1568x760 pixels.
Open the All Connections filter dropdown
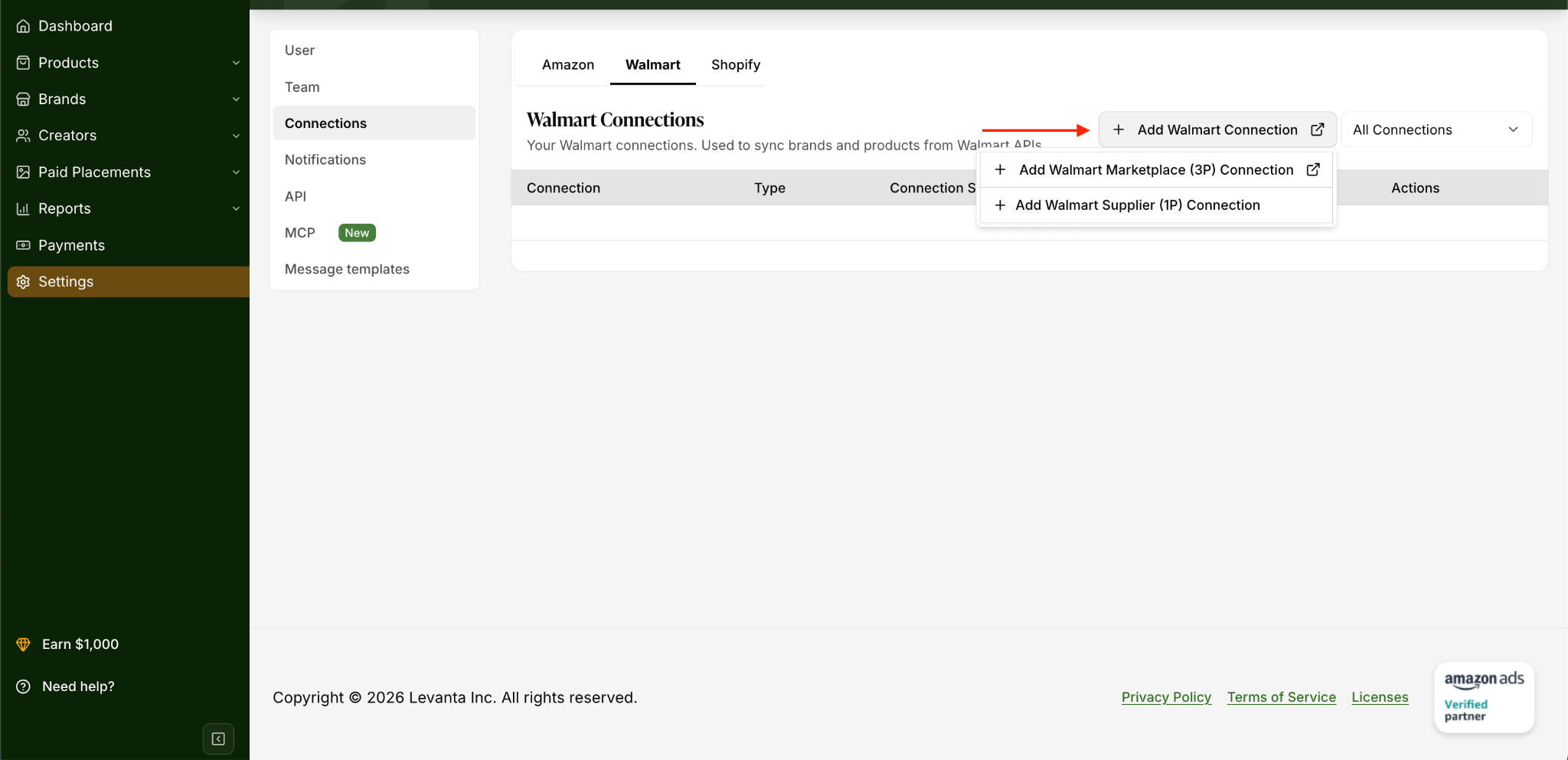(x=1436, y=129)
